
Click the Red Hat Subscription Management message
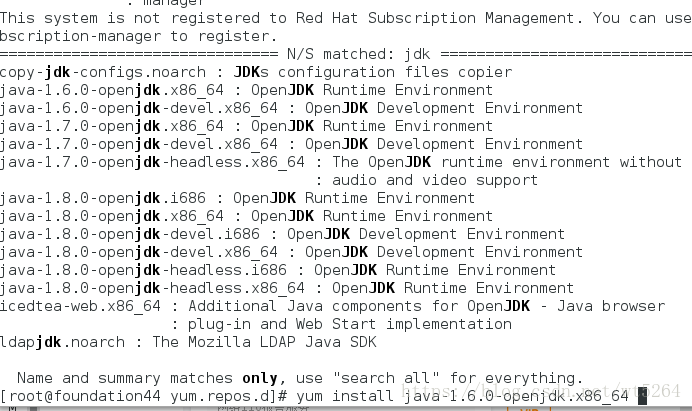tap(346, 18)
